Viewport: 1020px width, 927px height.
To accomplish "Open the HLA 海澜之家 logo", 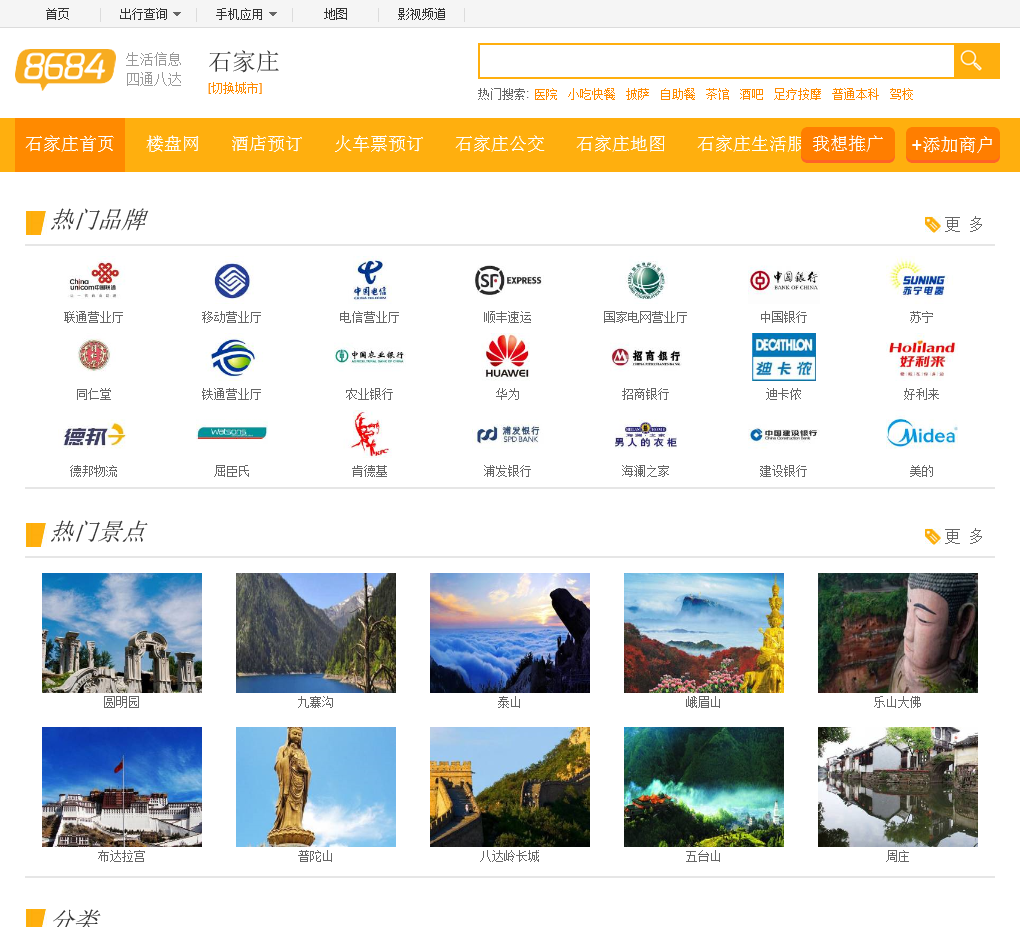I will click(645, 435).
